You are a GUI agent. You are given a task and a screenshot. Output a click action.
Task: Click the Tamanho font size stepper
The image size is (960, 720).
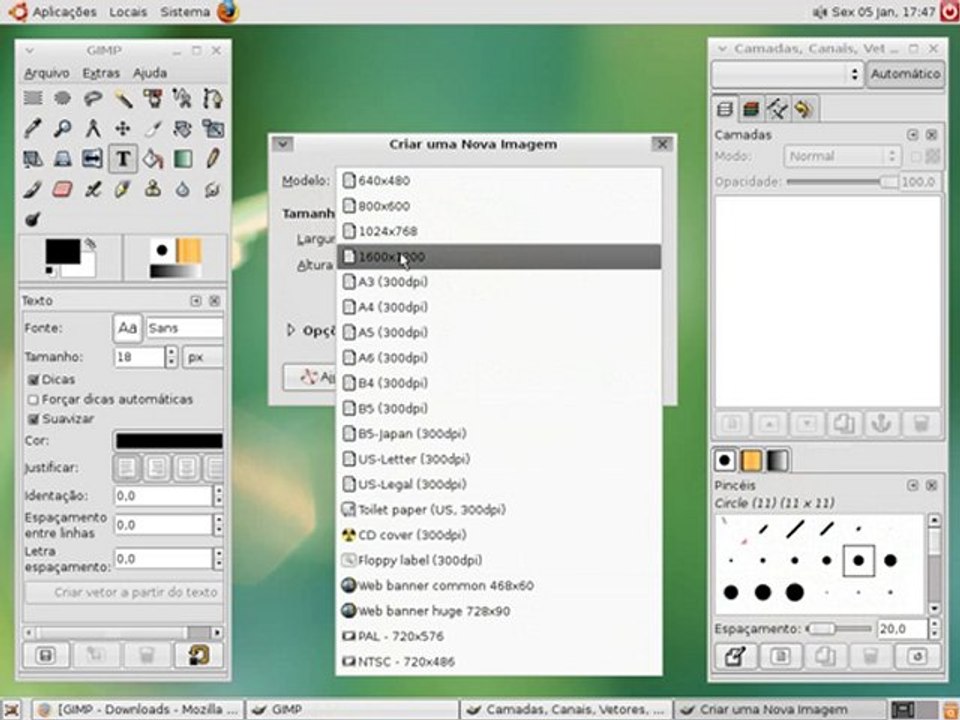[171, 357]
